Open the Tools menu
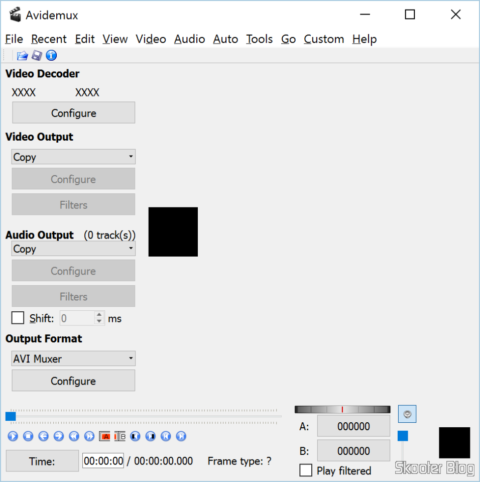 (259, 39)
